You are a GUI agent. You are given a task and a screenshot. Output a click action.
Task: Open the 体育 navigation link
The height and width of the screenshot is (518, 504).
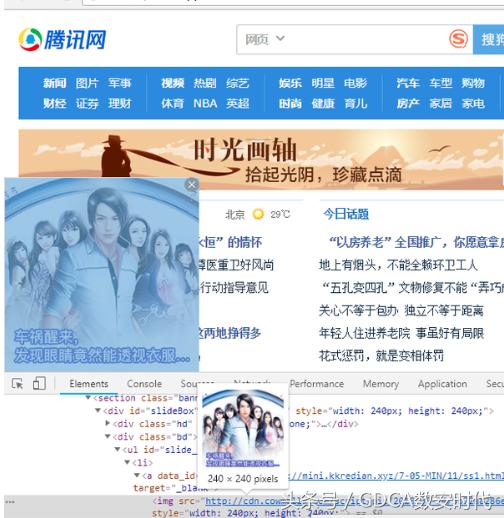[173, 104]
